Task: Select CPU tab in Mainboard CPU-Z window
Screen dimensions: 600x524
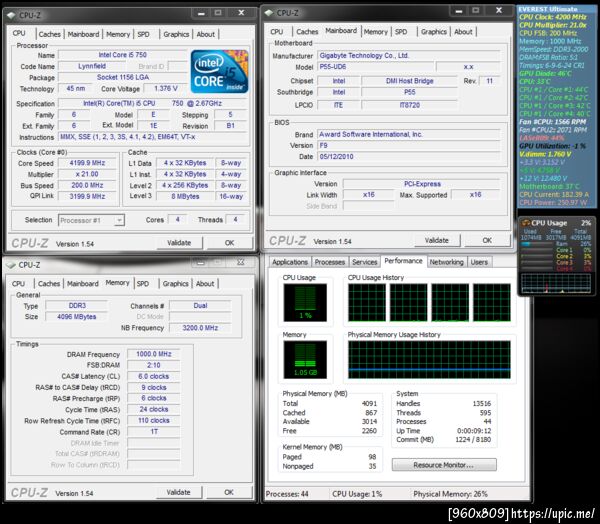Action: [277, 32]
